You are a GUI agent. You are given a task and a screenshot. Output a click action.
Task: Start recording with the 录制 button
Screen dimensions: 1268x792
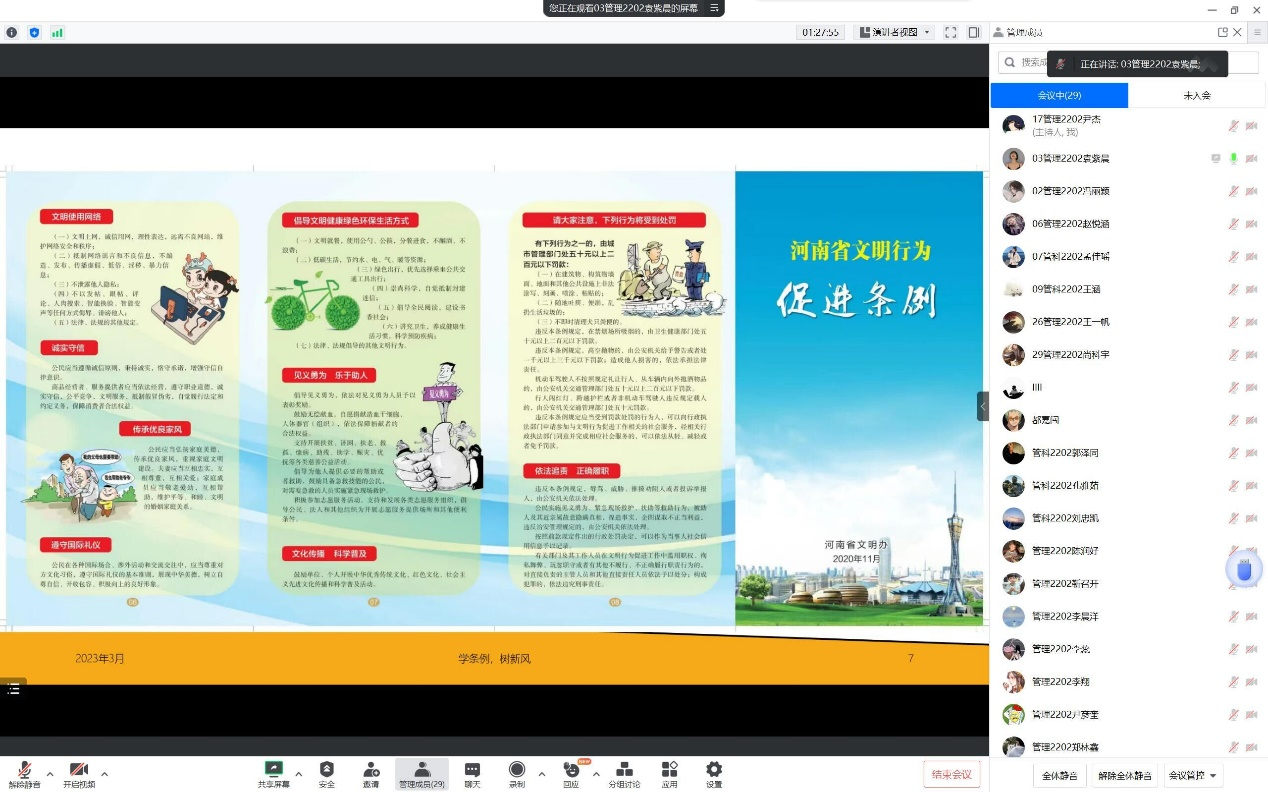pos(516,773)
